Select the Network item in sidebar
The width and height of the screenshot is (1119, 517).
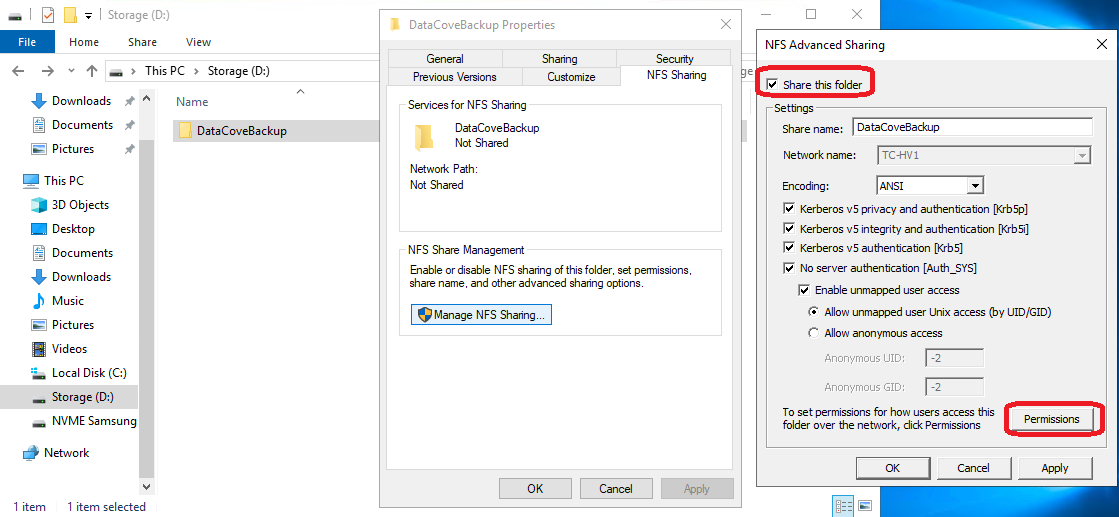[66, 453]
